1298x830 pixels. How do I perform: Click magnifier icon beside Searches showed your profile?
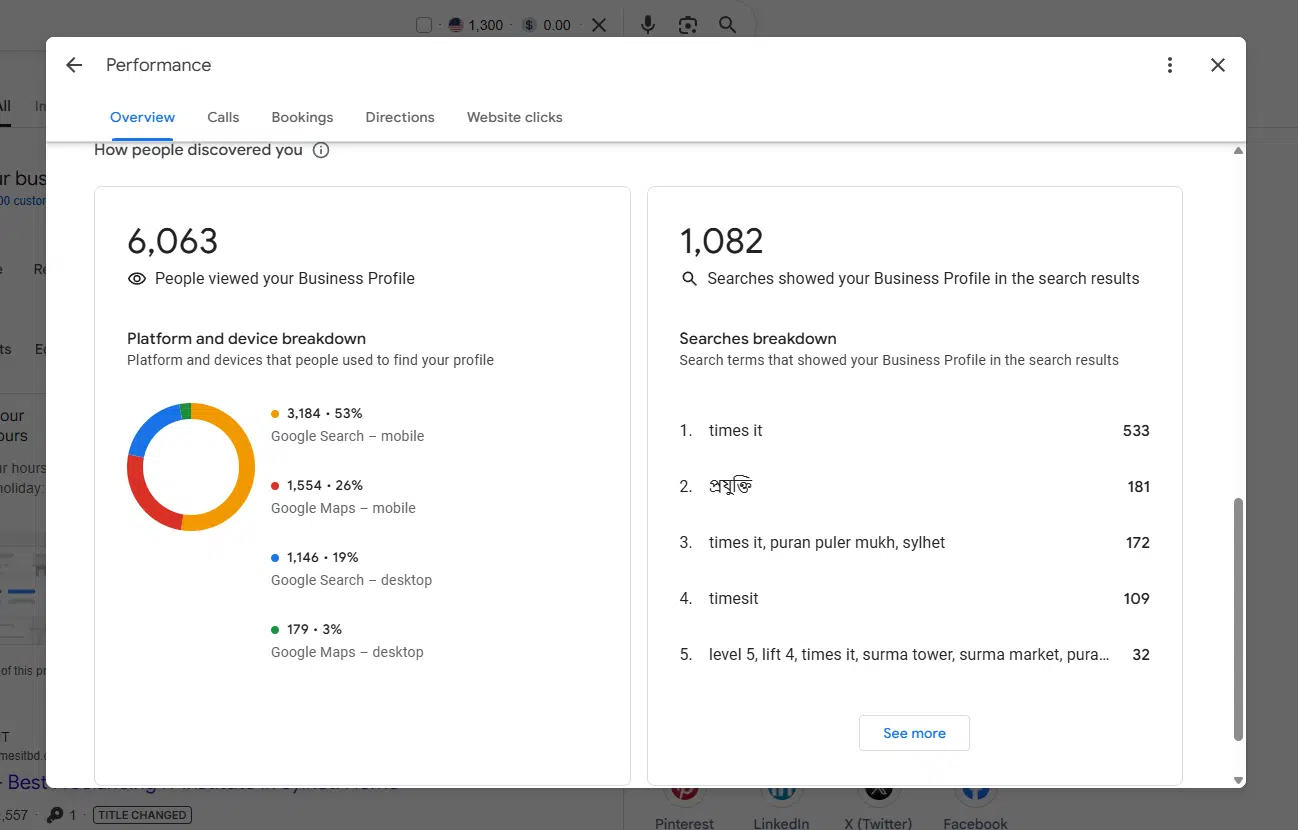click(689, 279)
